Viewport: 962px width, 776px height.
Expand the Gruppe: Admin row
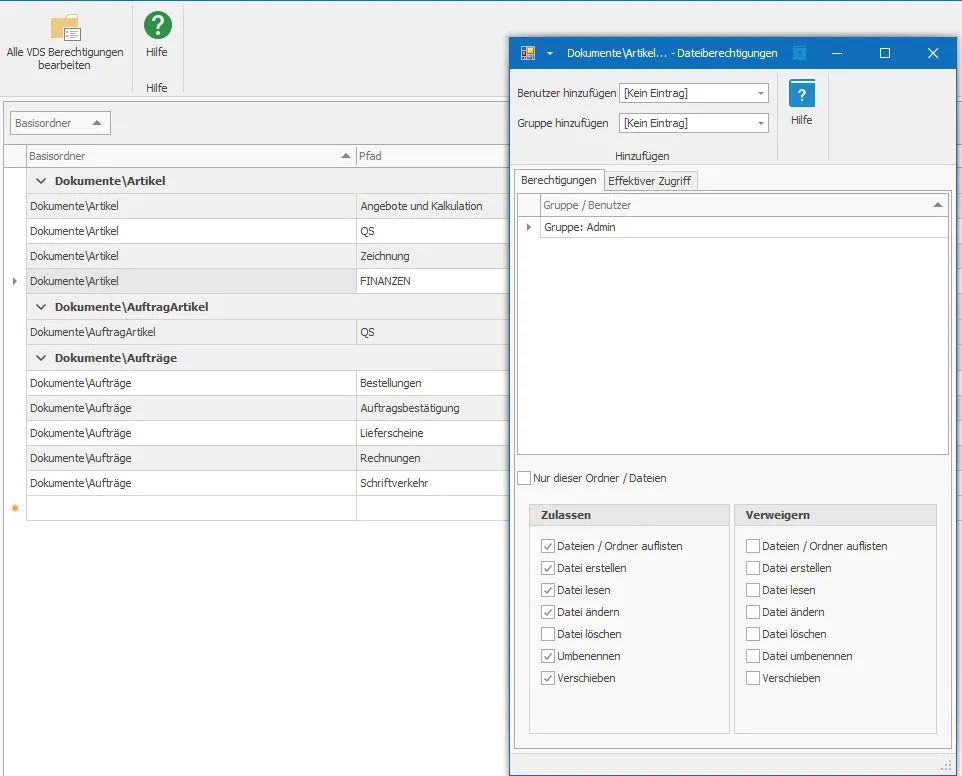(529, 227)
